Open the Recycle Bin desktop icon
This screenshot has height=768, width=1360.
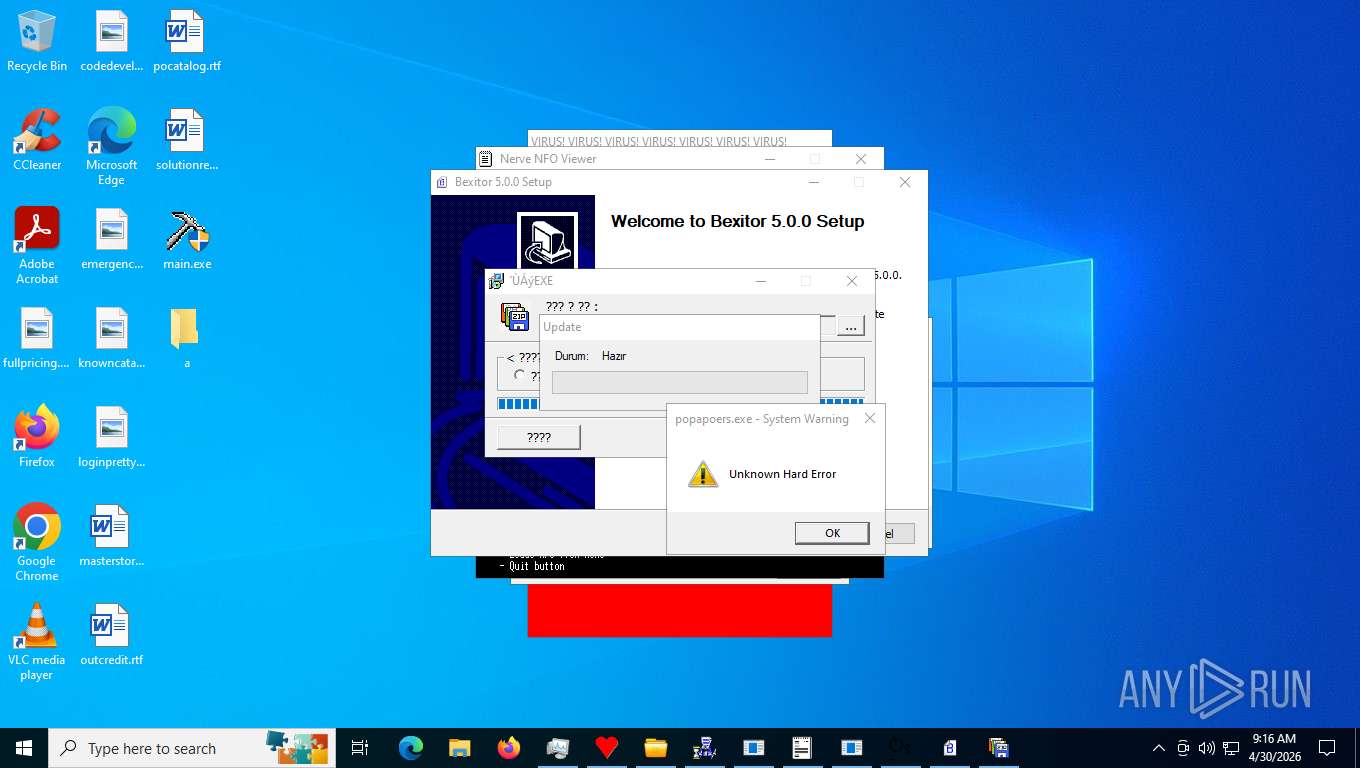37,41
